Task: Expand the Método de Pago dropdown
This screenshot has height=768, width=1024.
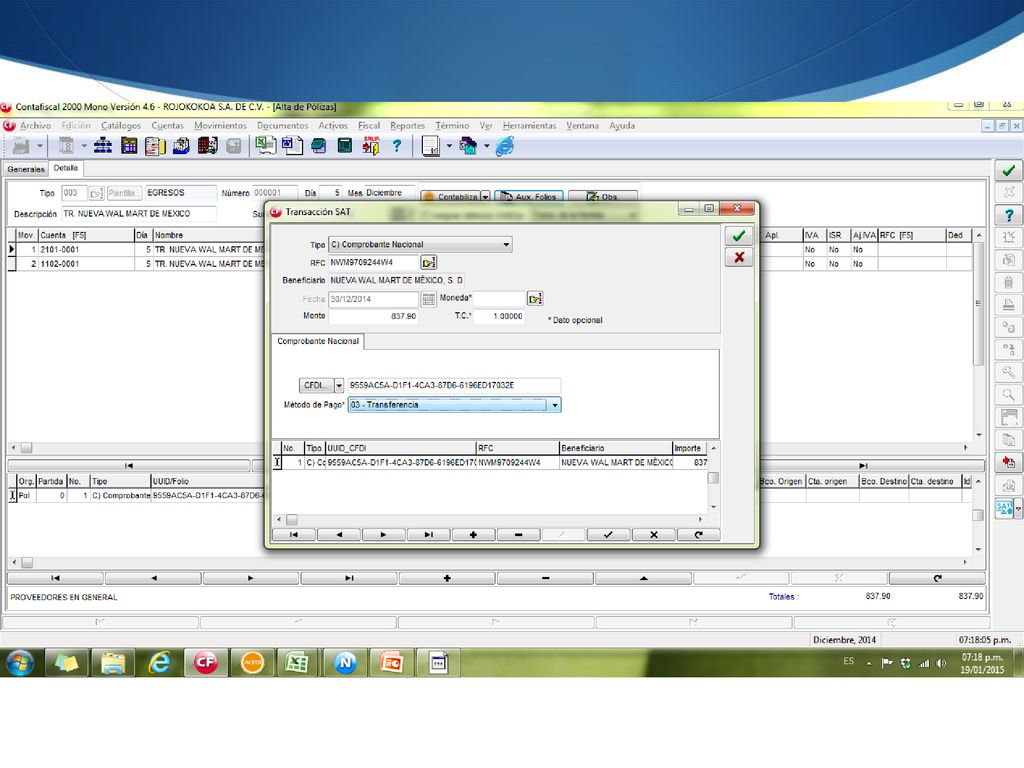Action: pyautogui.click(x=554, y=405)
